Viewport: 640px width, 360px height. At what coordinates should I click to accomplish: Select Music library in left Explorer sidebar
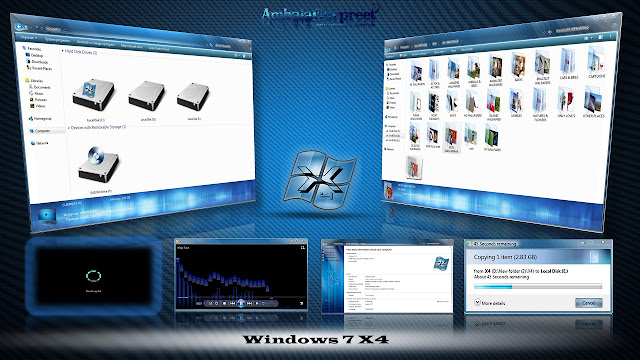click(37, 93)
